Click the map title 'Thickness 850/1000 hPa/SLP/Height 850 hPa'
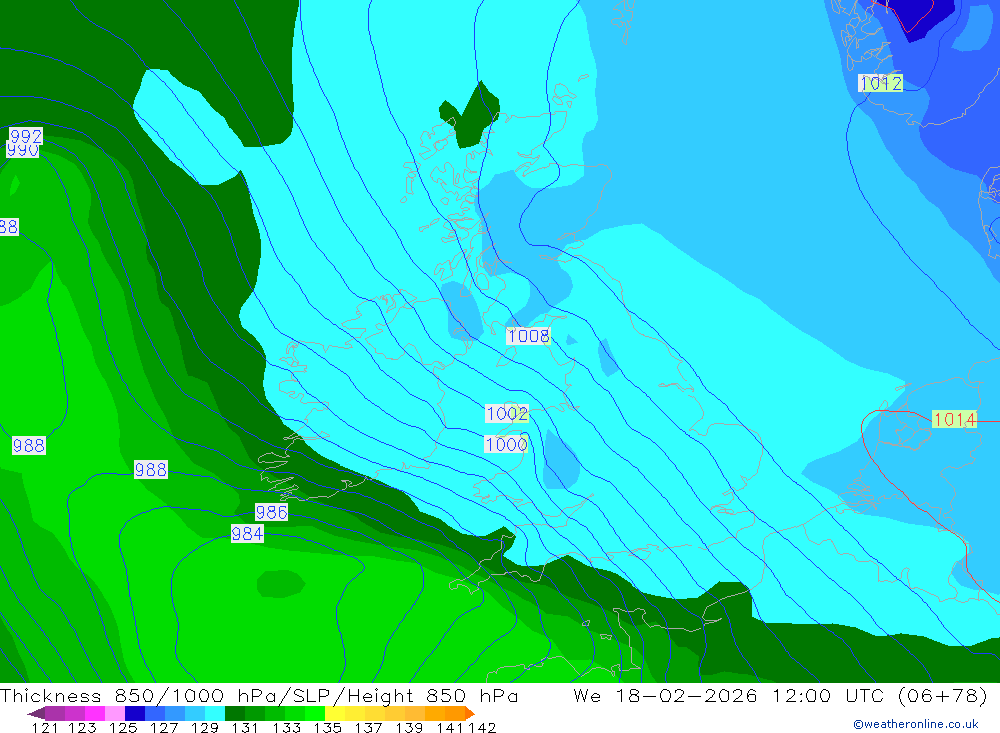This screenshot has width=1000, height=733. click(259, 695)
